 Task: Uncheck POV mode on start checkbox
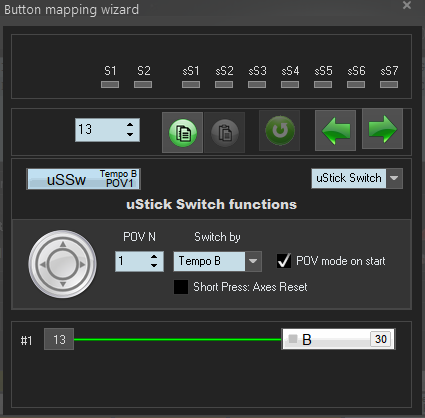pos(284,261)
